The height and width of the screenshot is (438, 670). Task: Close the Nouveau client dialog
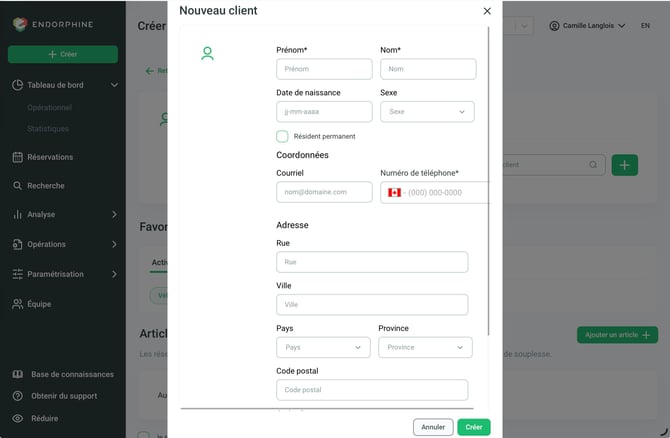(x=487, y=11)
